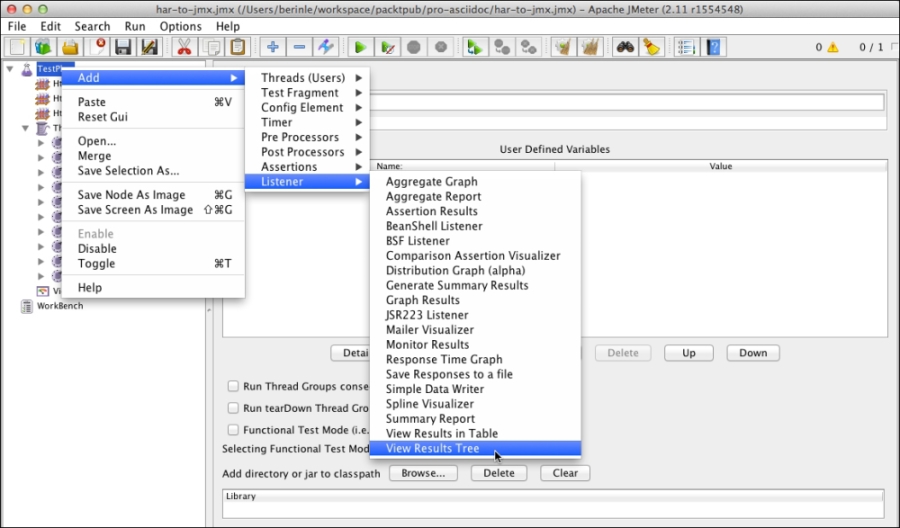
Task: Save the test plan with the floppy disk icon
Action: tap(123, 47)
